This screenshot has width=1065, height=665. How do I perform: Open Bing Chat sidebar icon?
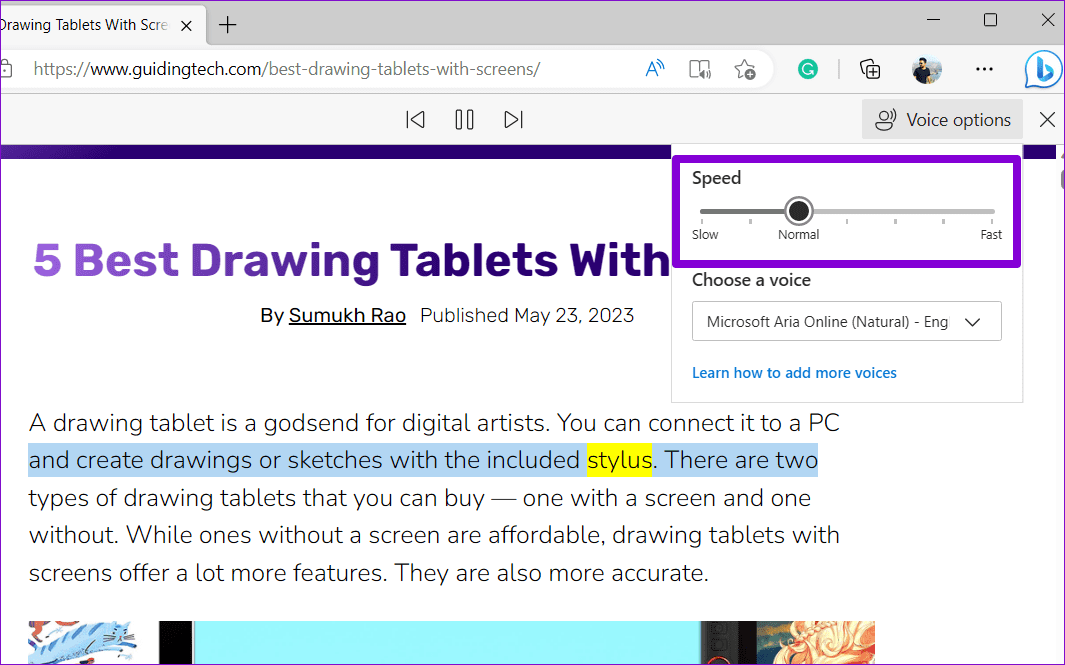pos(1044,69)
